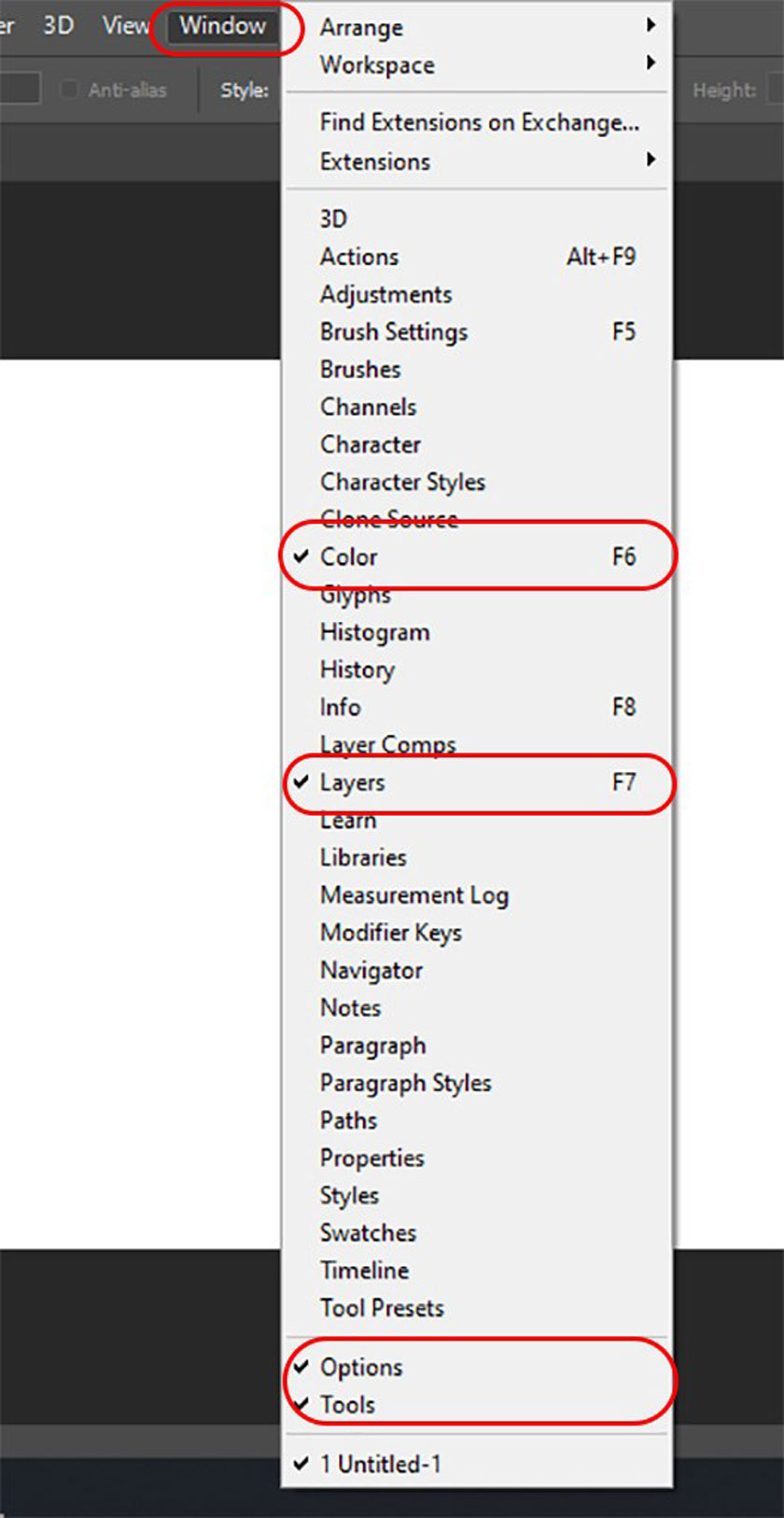
Task: Uncheck Tools in the Window menu
Action: click(x=476, y=1404)
